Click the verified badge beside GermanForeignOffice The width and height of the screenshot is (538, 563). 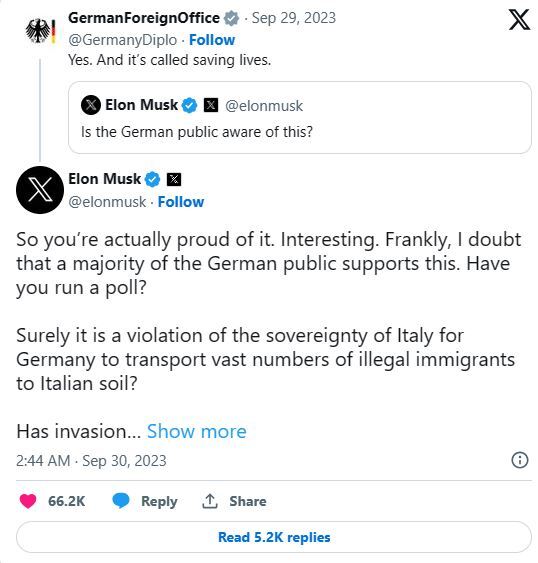(x=231, y=18)
